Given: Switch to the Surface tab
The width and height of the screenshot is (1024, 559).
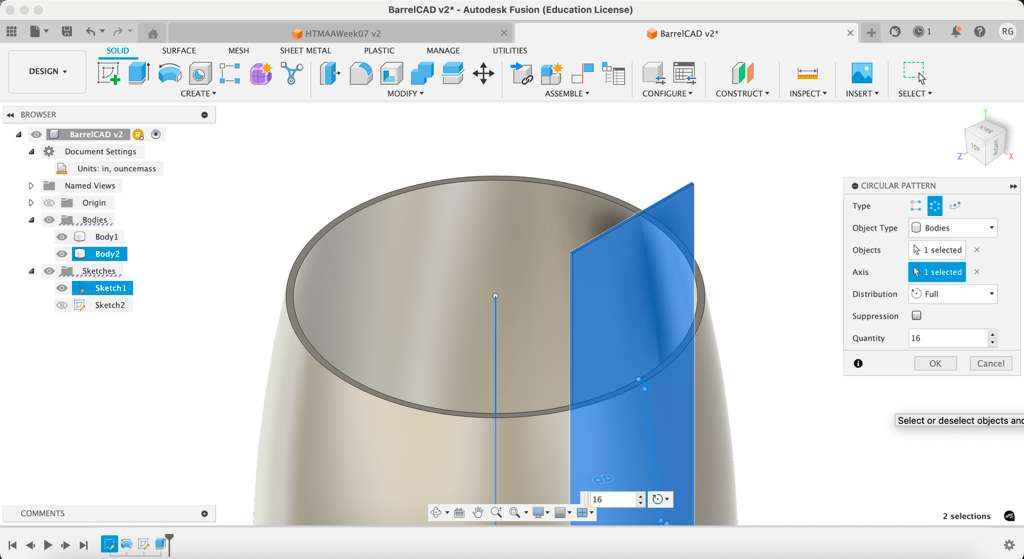Looking at the screenshot, I should tap(179, 50).
